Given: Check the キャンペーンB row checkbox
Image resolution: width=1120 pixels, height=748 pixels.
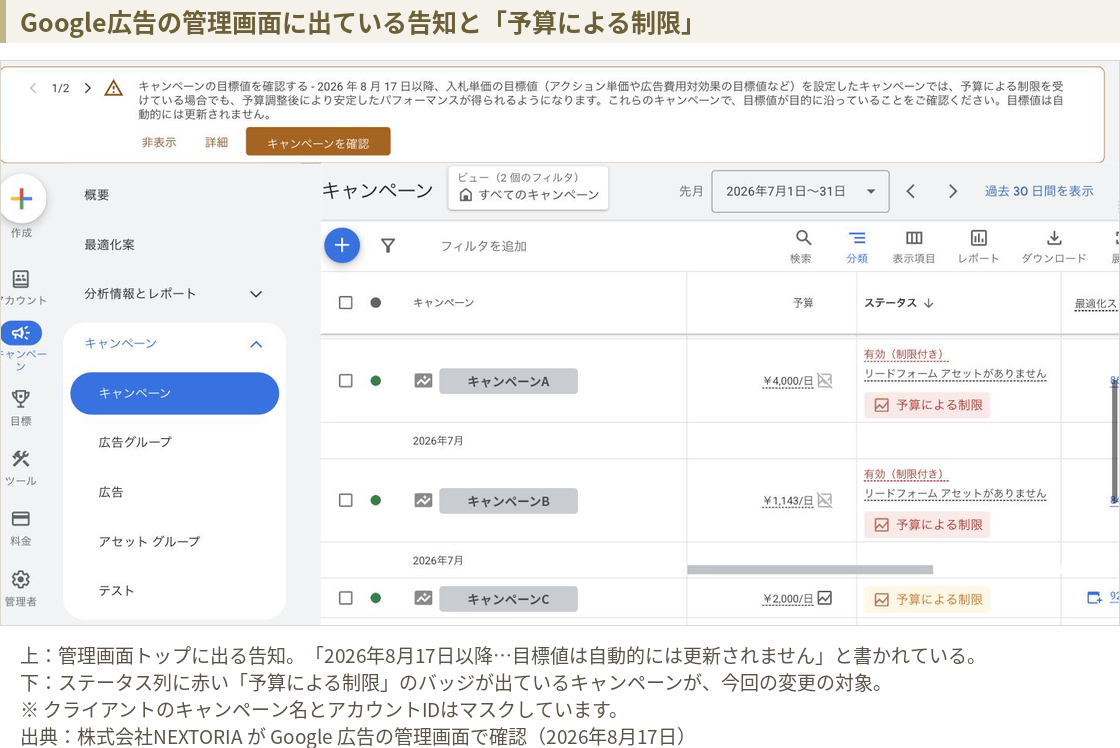Looking at the screenshot, I should pyautogui.click(x=346, y=501).
